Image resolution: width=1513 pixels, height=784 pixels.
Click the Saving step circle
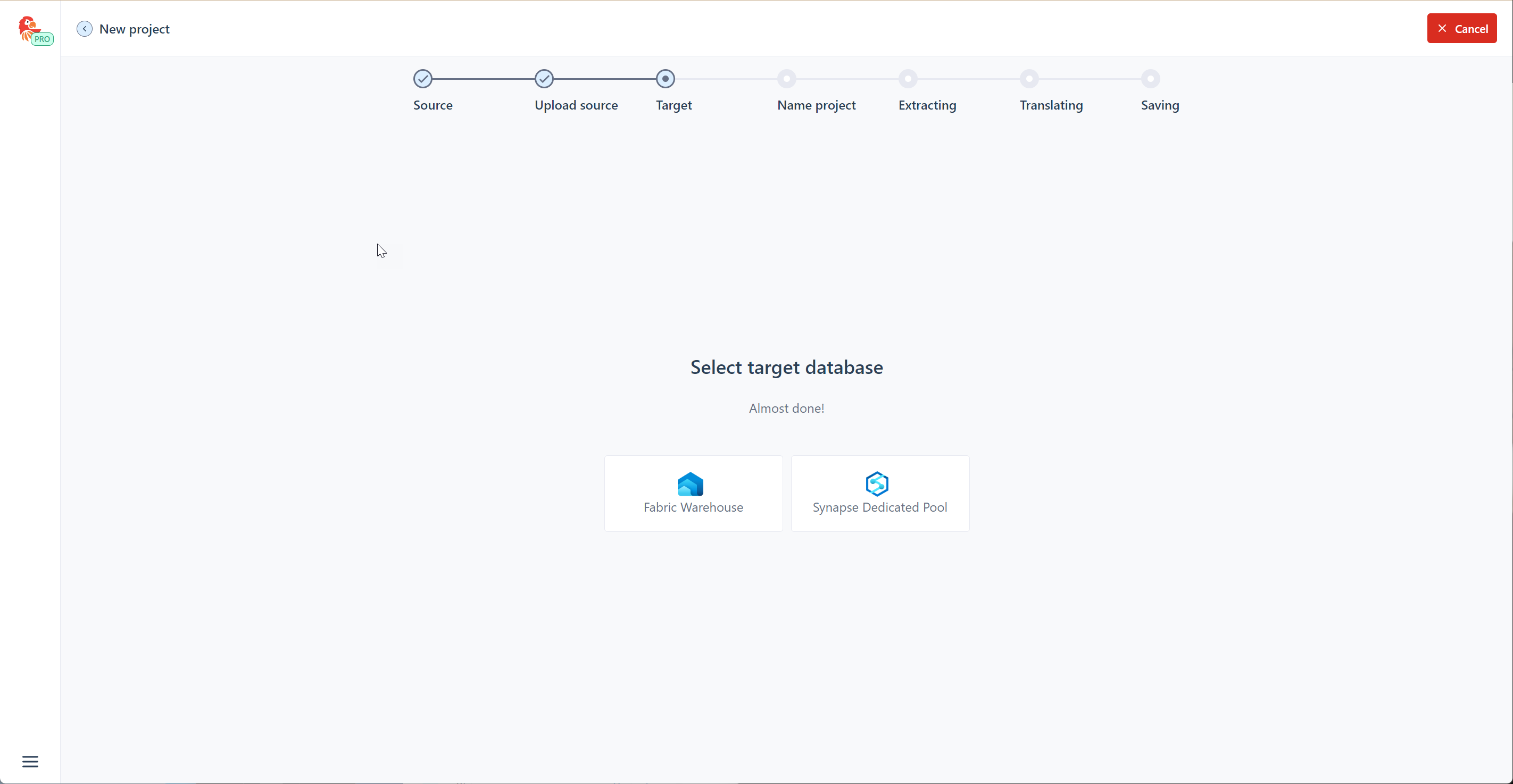[1150, 79]
